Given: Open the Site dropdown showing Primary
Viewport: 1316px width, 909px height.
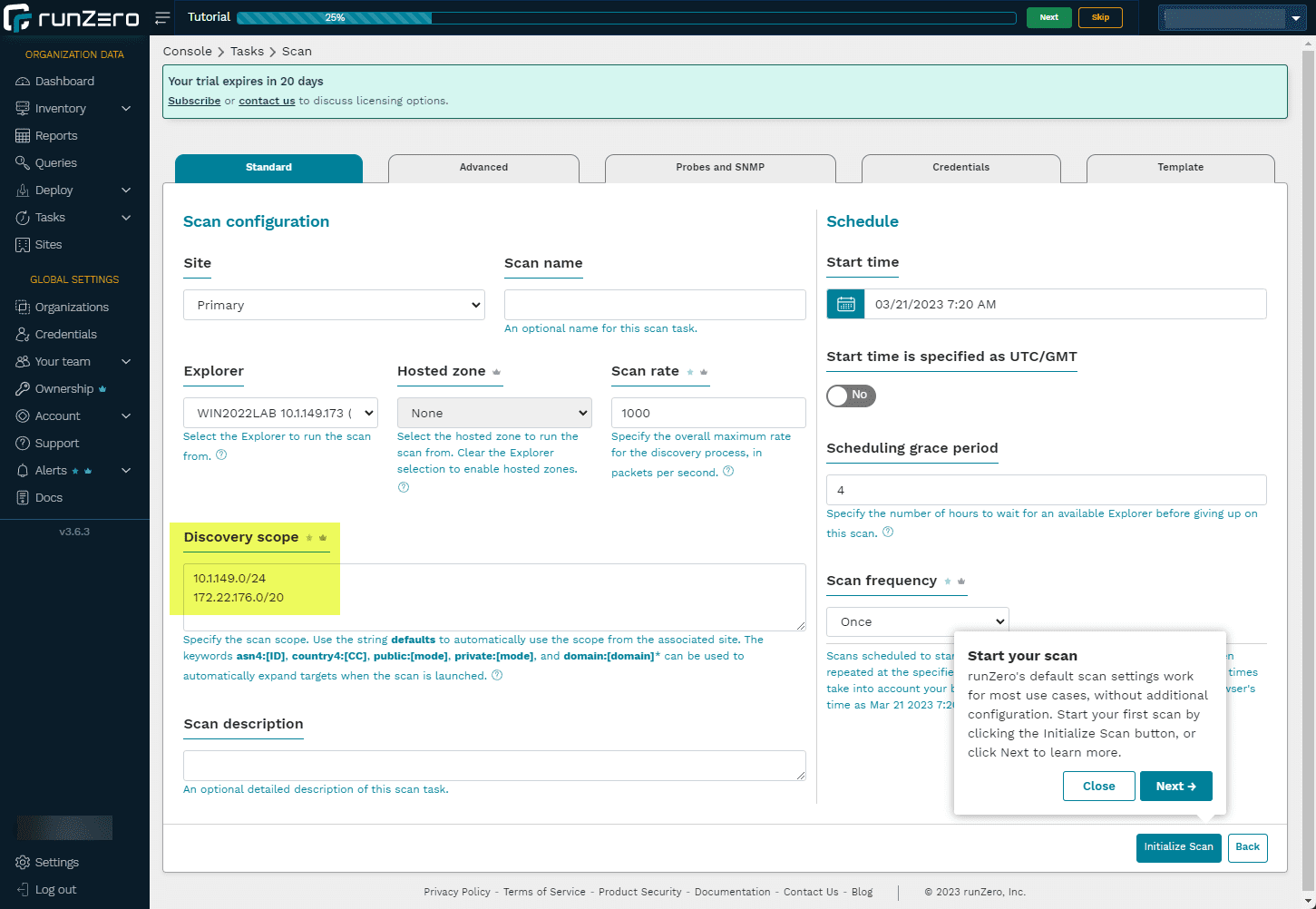Looking at the screenshot, I should pos(334,305).
